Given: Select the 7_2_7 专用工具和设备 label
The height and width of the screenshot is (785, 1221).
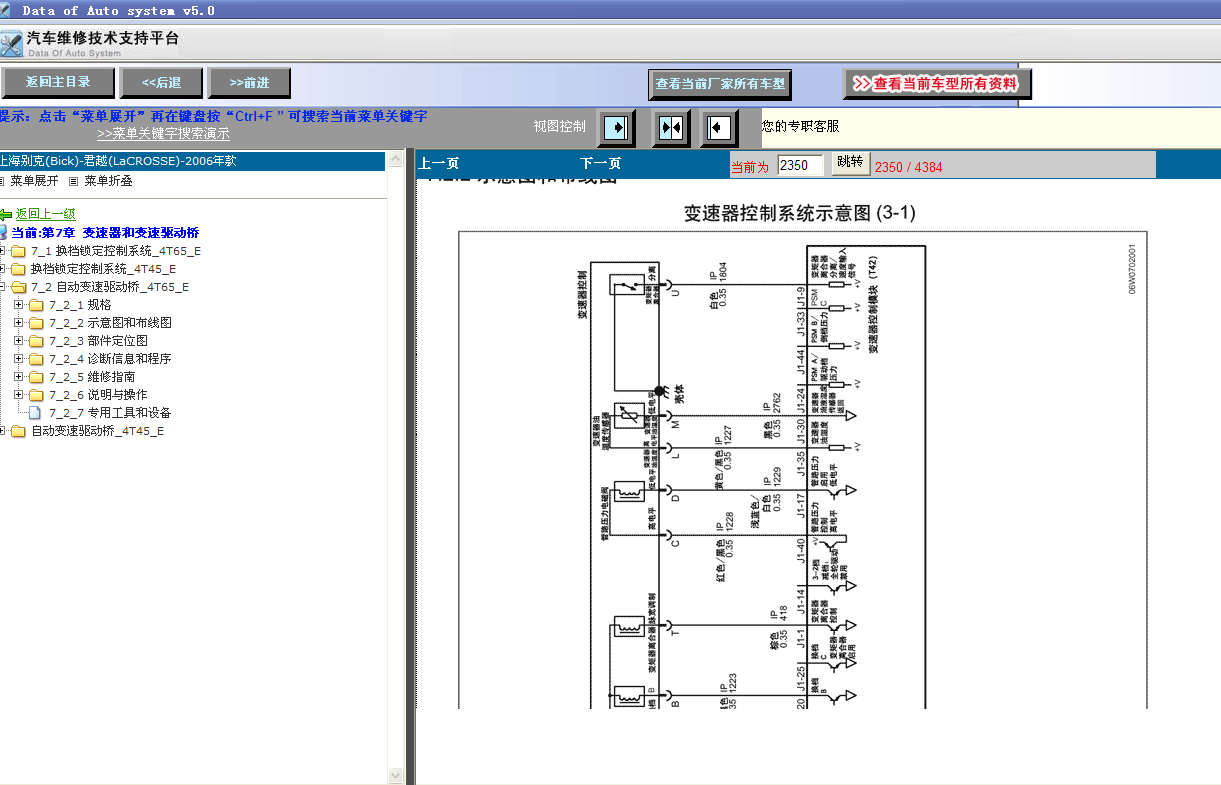Looking at the screenshot, I should tap(110, 413).
